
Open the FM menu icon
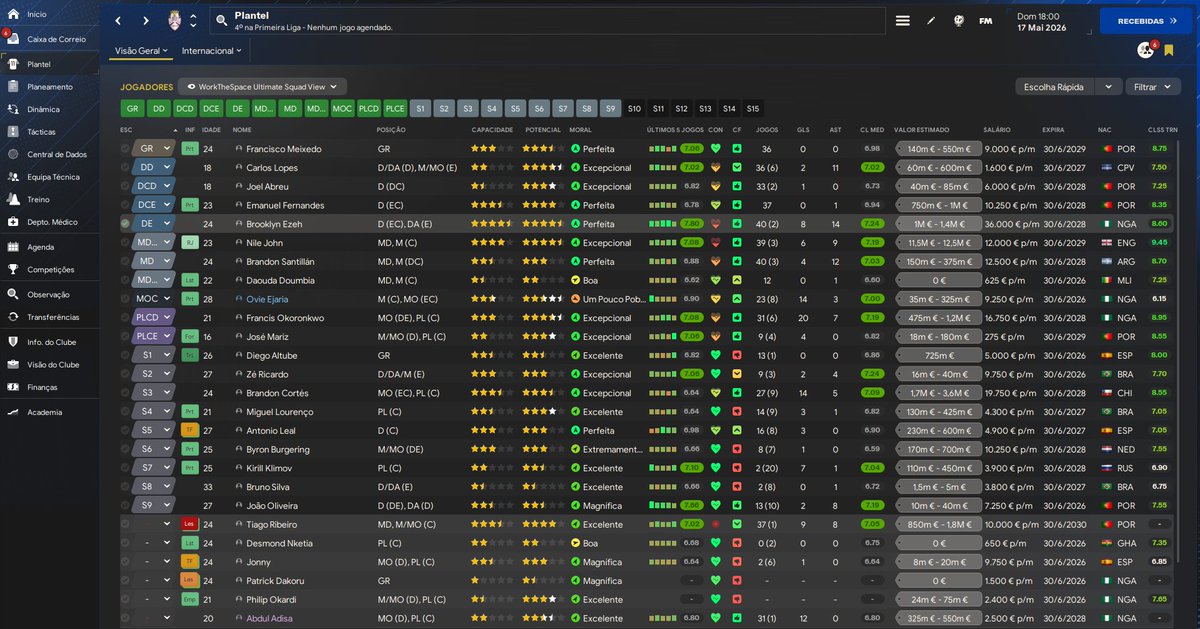(986, 20)
